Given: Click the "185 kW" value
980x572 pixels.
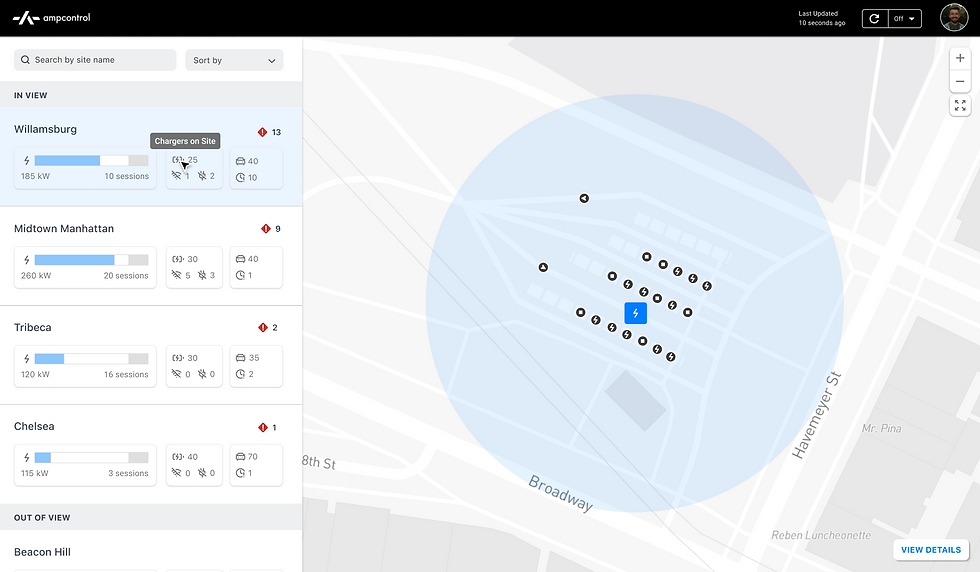Looking at the screenshot, I should (x=35, y=176).
